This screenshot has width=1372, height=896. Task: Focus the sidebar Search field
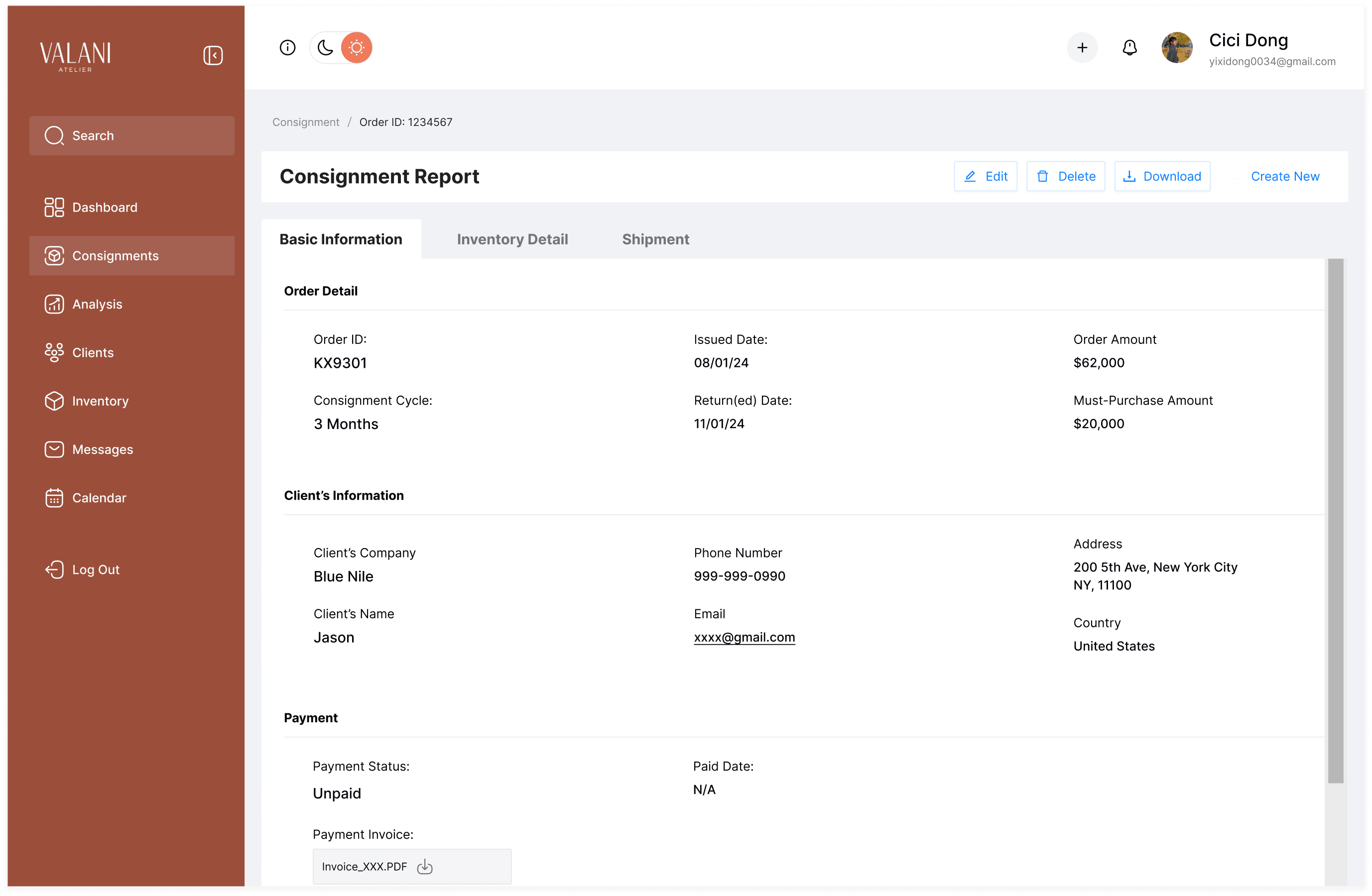(131, 135)
